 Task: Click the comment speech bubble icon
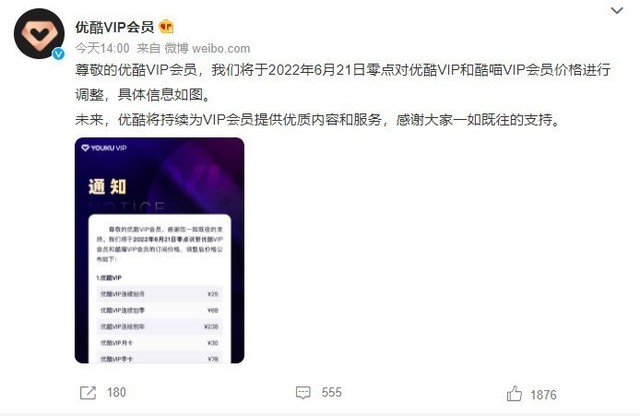tap(303, 393)
